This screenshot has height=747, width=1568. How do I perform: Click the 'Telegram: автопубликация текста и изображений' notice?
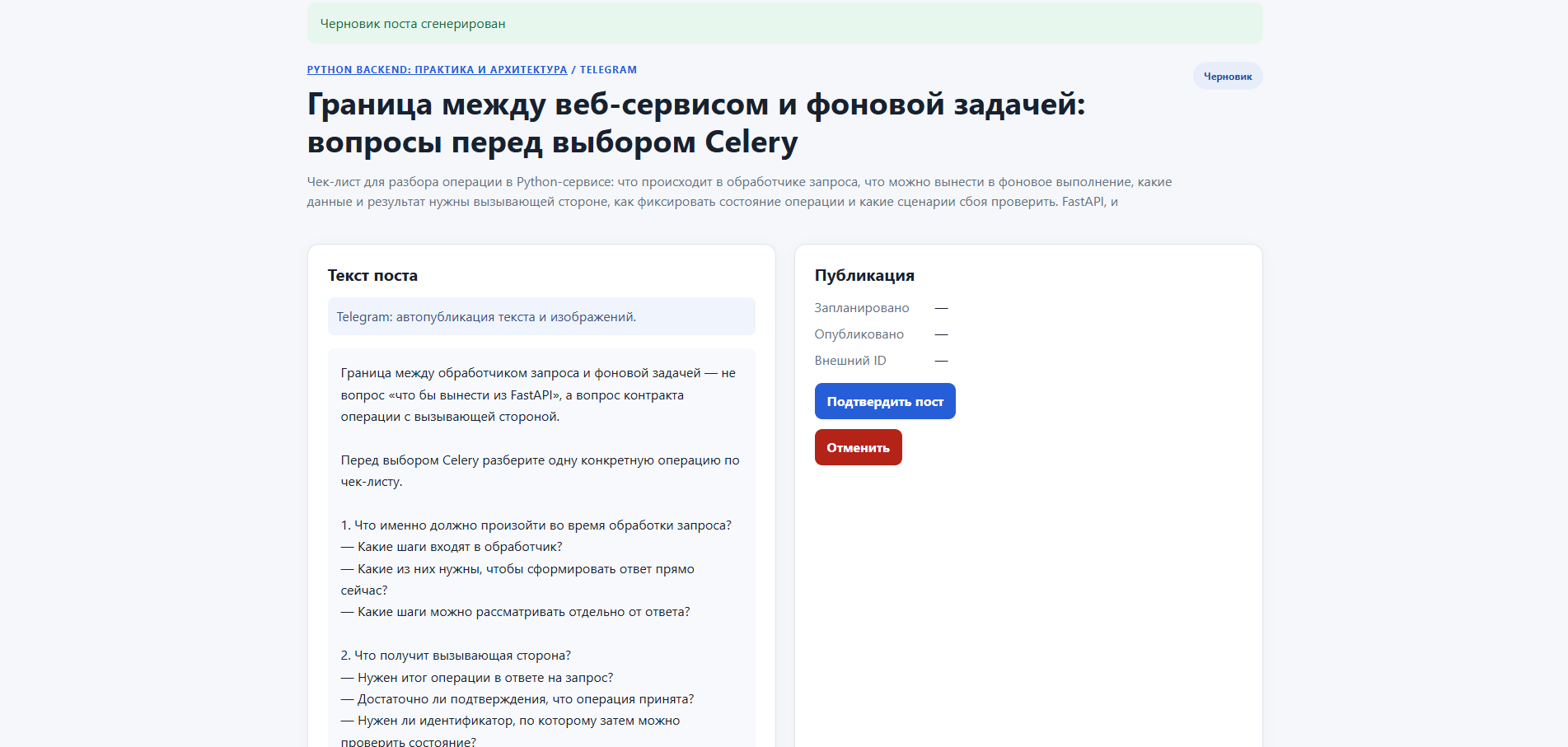coord(541,316)
